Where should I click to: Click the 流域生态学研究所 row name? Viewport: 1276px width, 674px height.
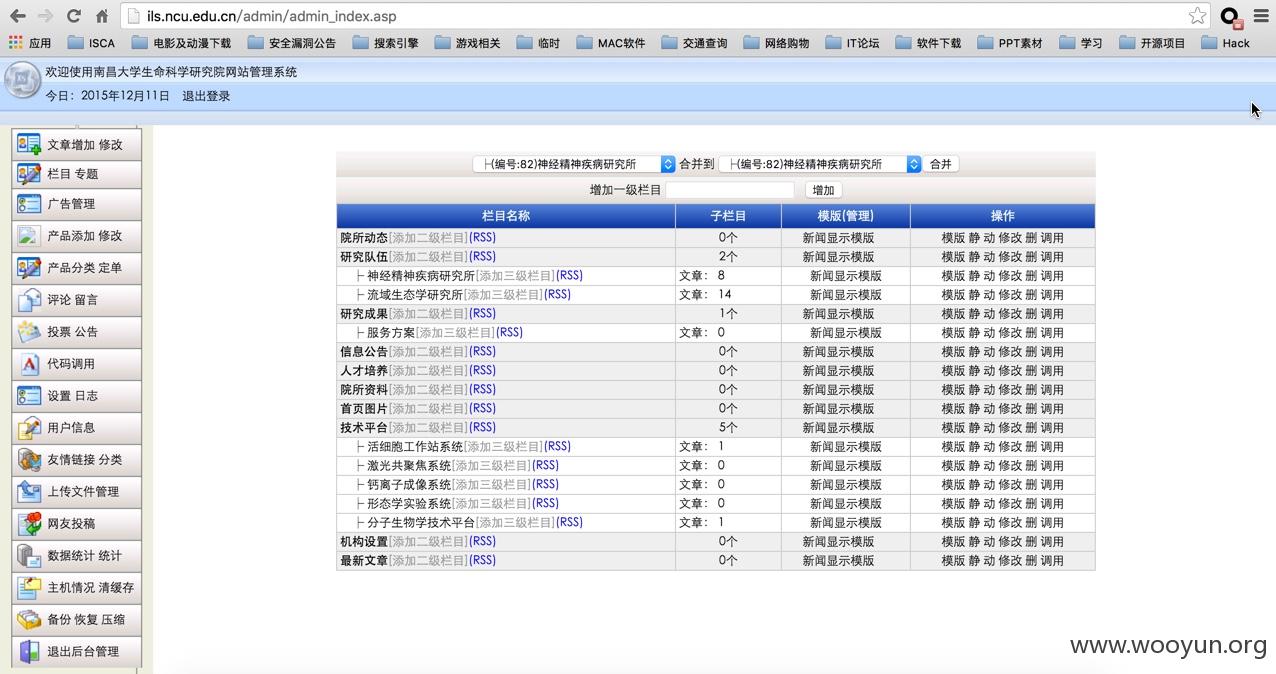tap(414, 295)
